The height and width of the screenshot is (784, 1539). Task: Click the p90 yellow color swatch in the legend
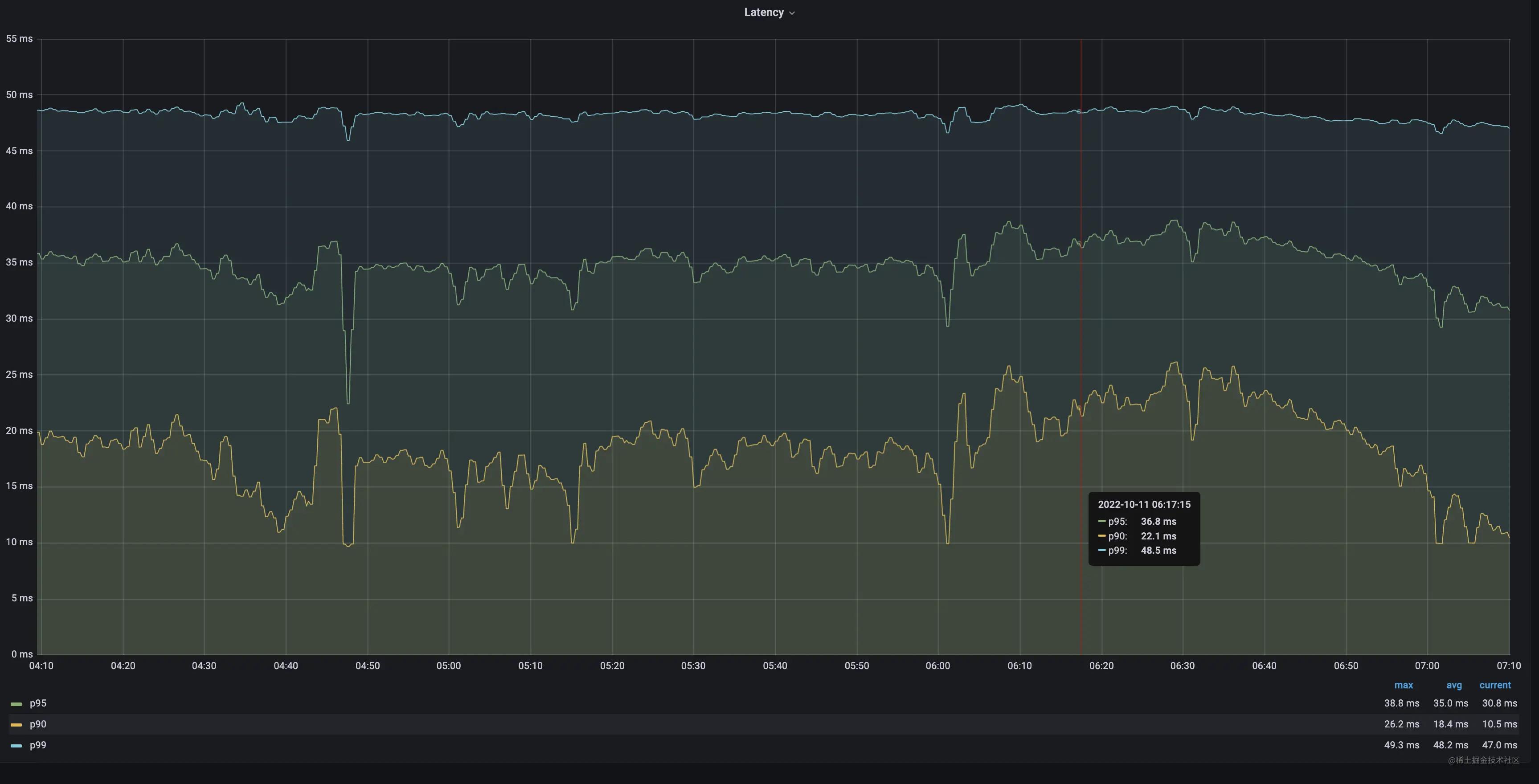tap(16, 725)
